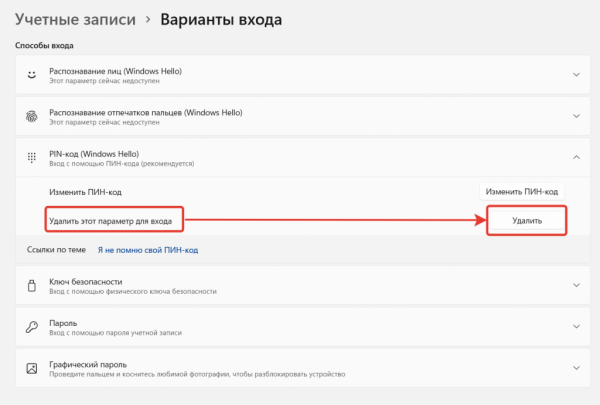
Task: Click the password key icon
Action: [x=32, y=327]
